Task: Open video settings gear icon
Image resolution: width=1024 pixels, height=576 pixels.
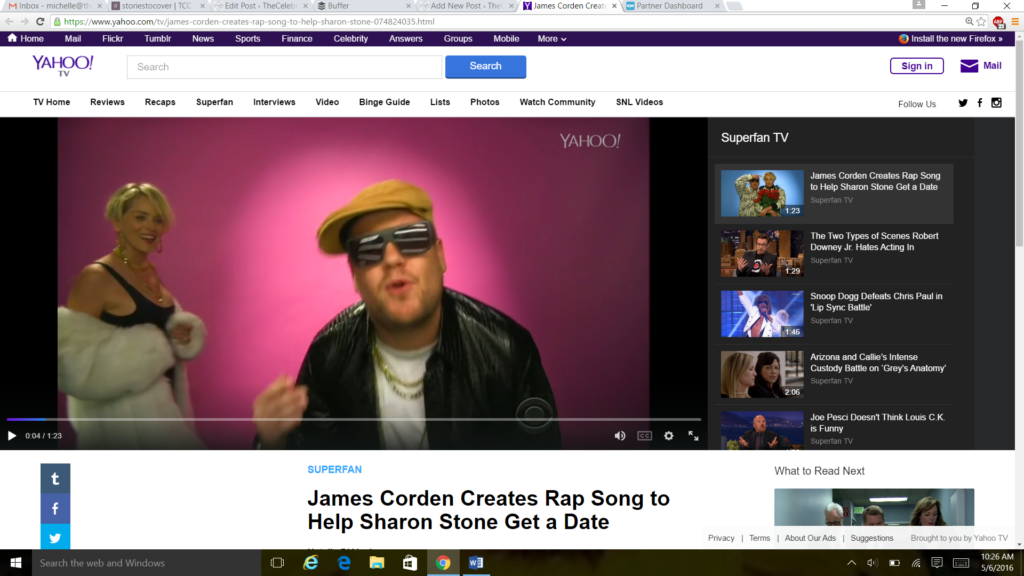Action: [668, 436]
